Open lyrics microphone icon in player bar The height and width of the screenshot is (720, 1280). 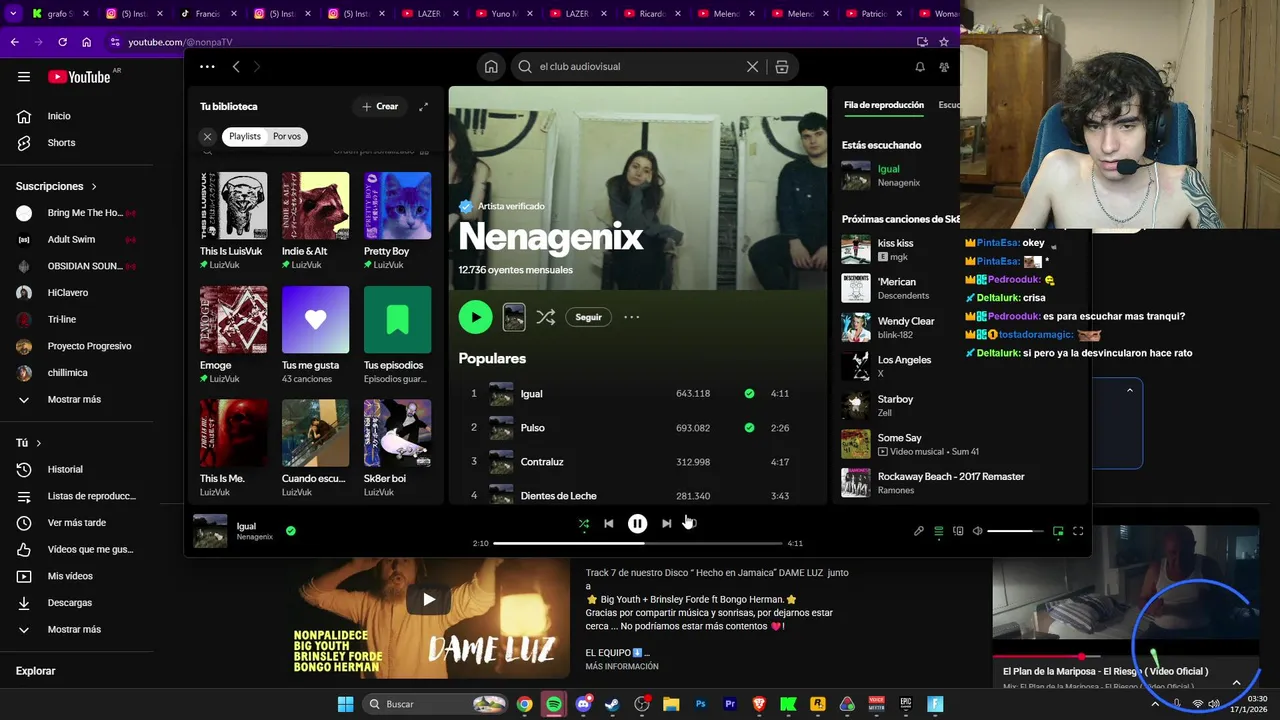point(919,531)
